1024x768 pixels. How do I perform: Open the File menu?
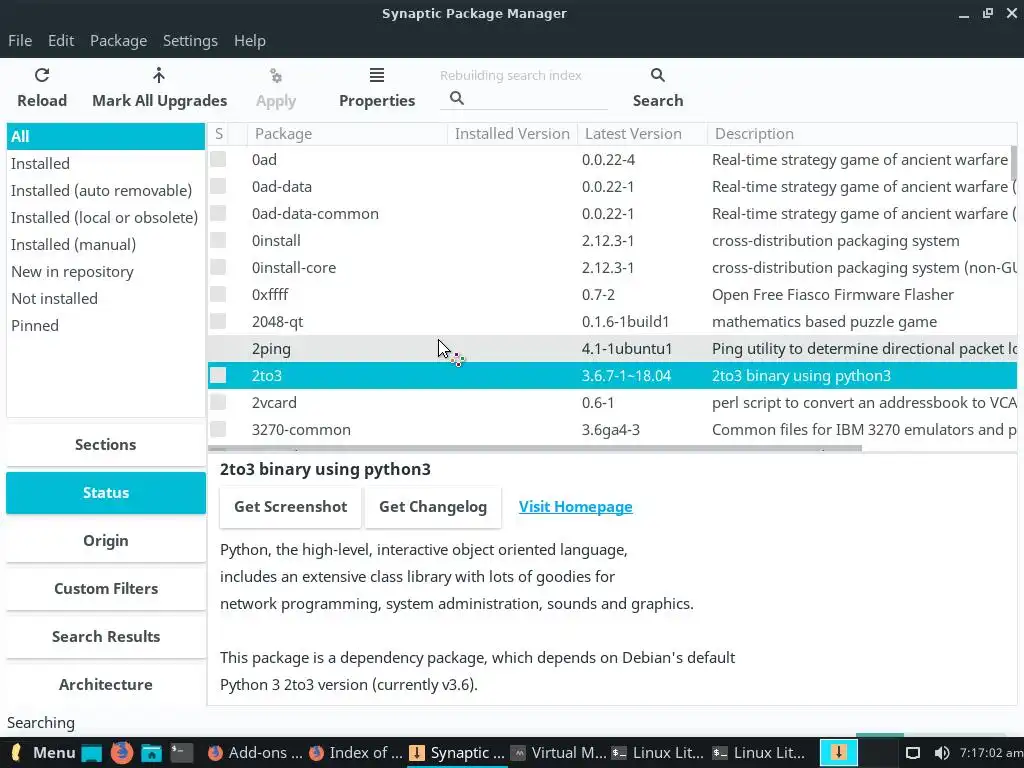coord(20,40)
